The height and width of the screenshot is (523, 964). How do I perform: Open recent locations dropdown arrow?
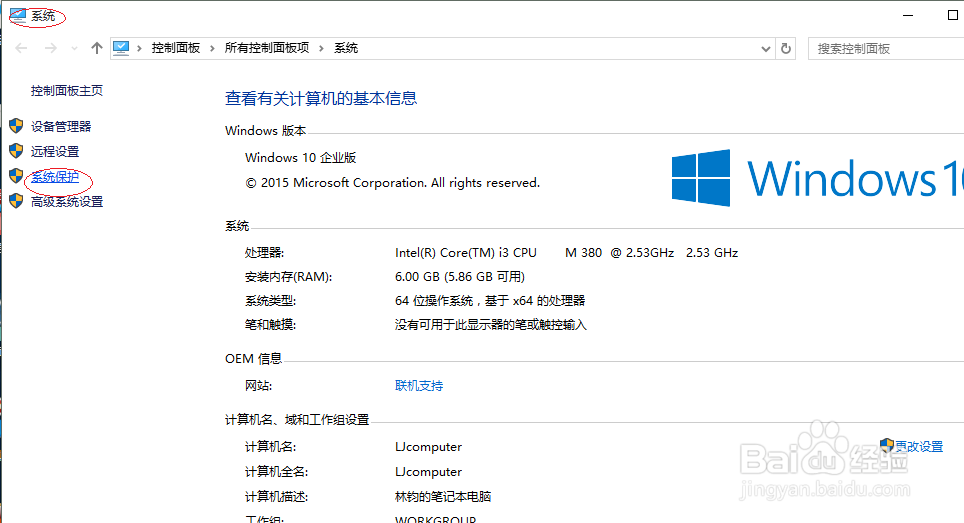point(74,48)
